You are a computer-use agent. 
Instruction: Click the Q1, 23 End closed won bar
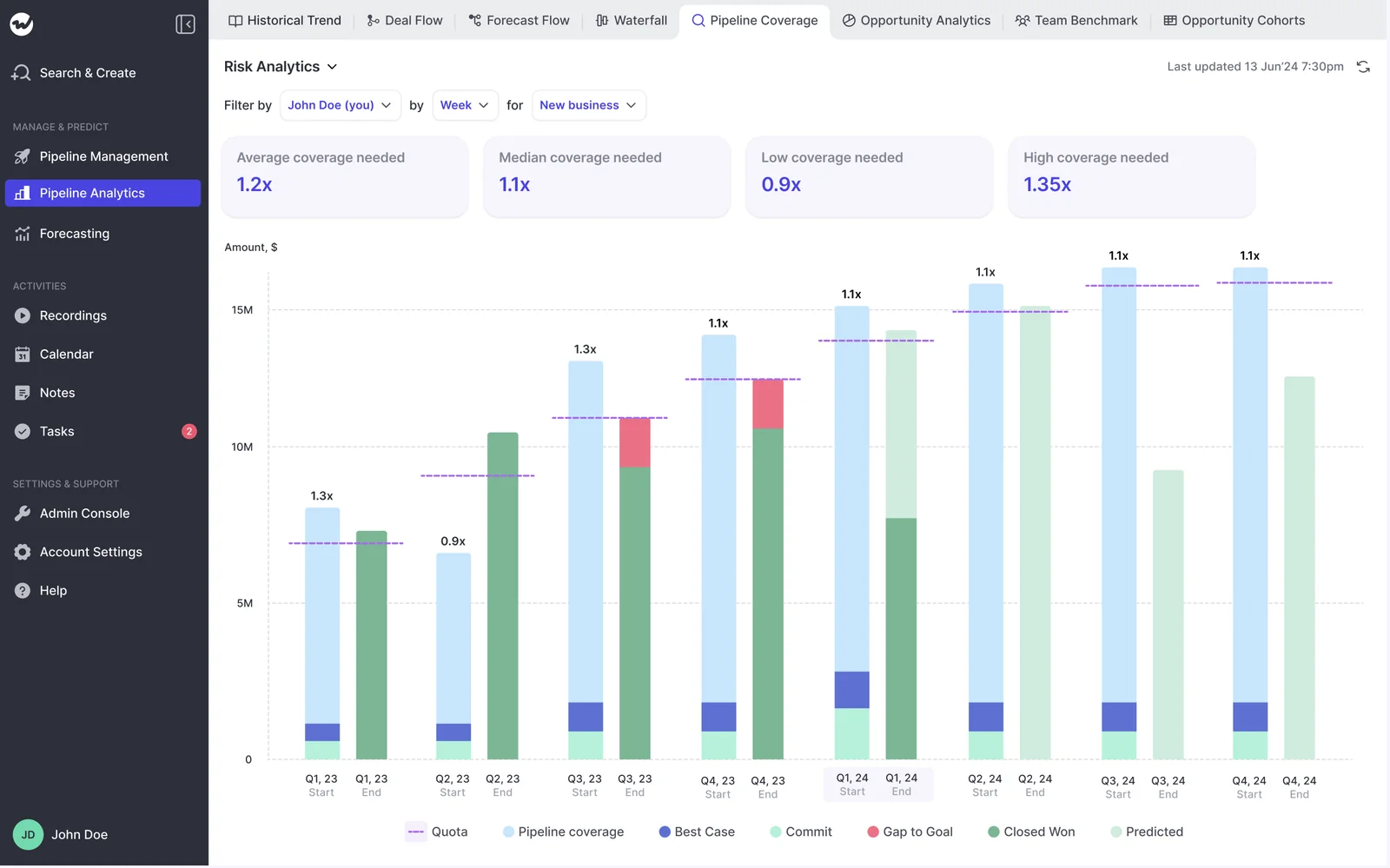[x=372, y=646]
